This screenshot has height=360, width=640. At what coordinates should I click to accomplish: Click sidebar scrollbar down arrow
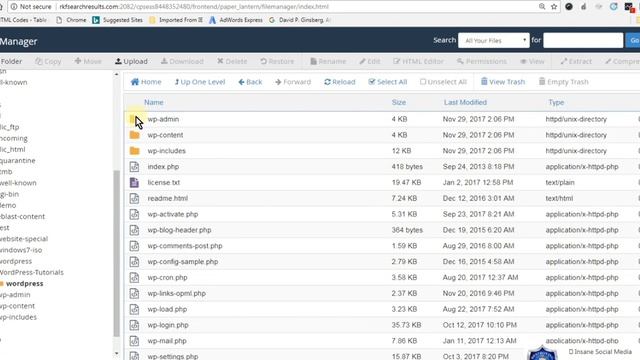pos(116,353)
